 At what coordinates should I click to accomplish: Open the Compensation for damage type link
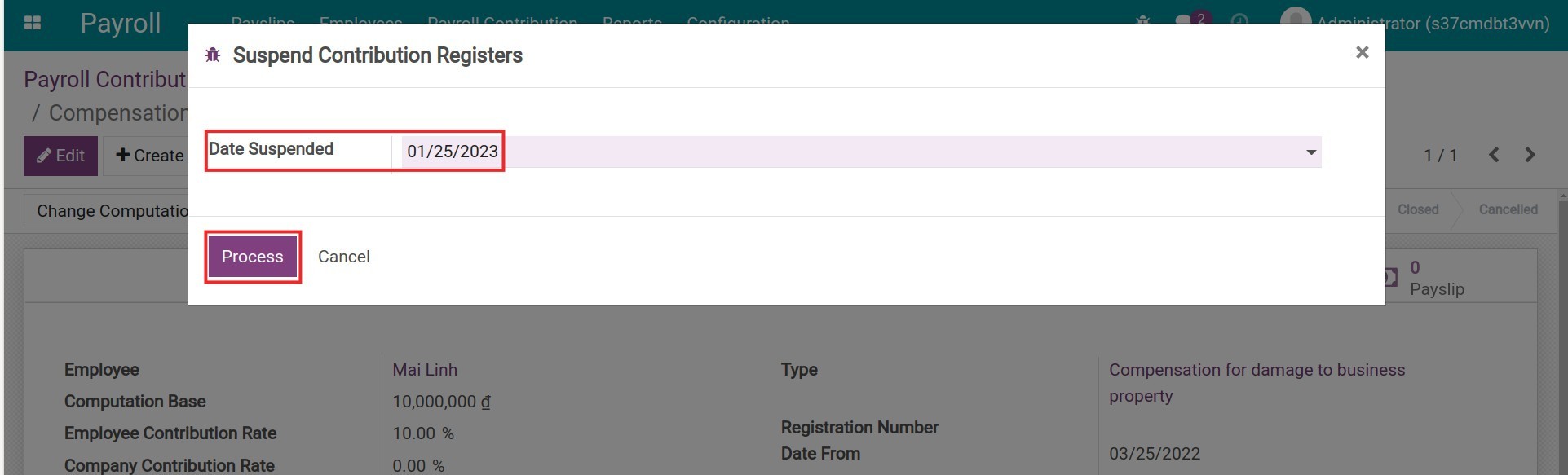pos(1257,383)
